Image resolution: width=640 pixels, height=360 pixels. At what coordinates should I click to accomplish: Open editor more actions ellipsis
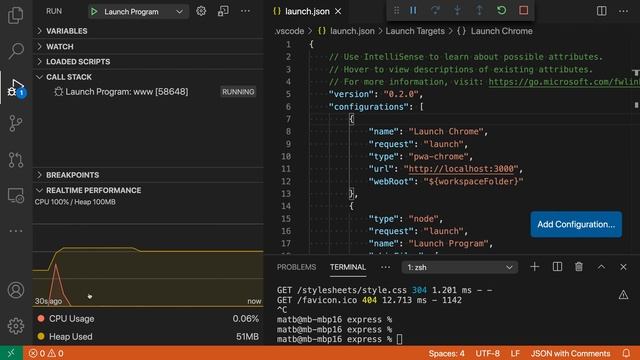point(623,11)
